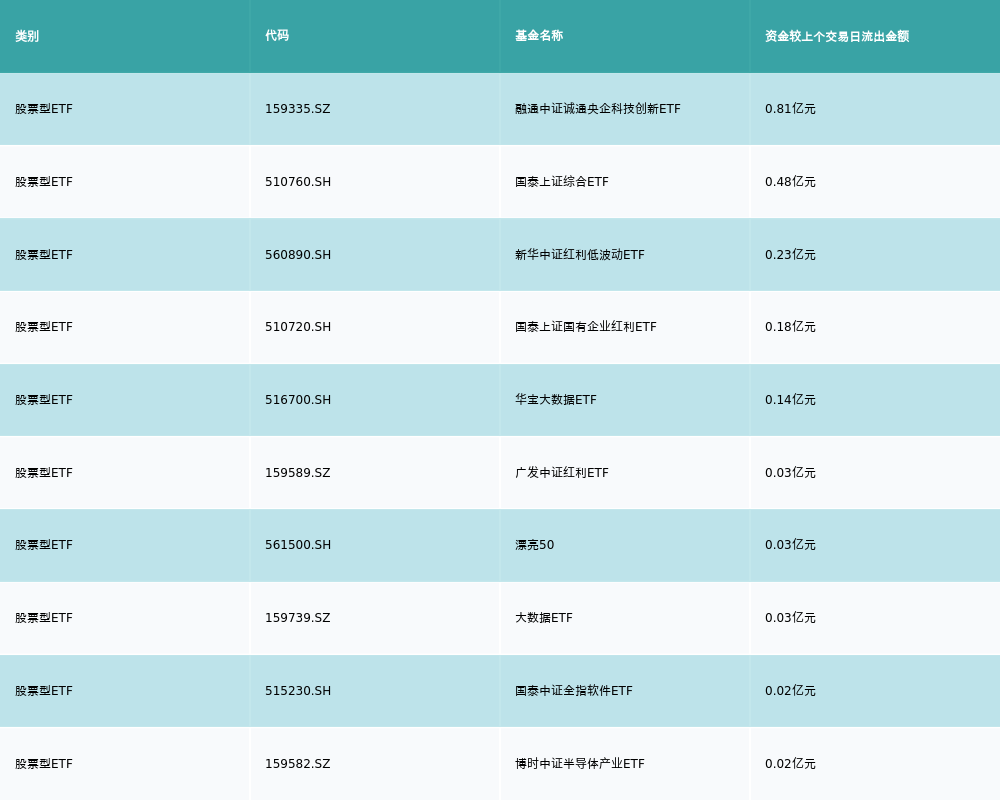Screen dimensions: 1000x800
Task: Select code 560890.SH
Action: pyautogui.click(x=298, y=255)
